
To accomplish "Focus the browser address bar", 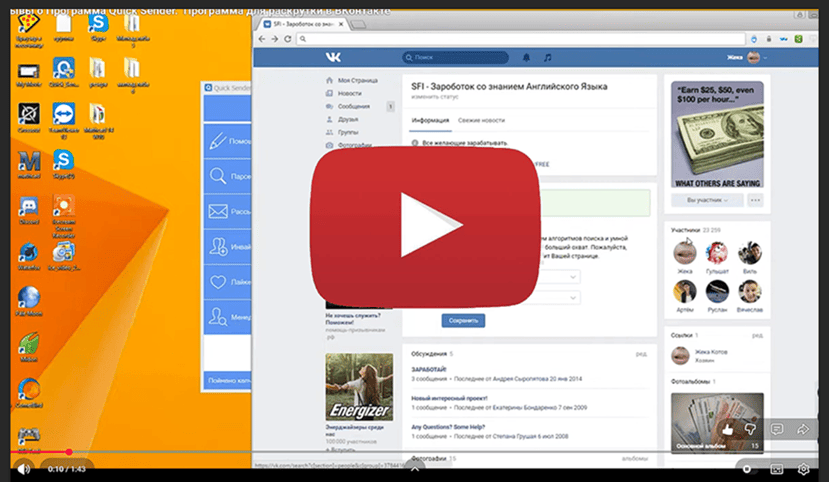I will point(521,39).
